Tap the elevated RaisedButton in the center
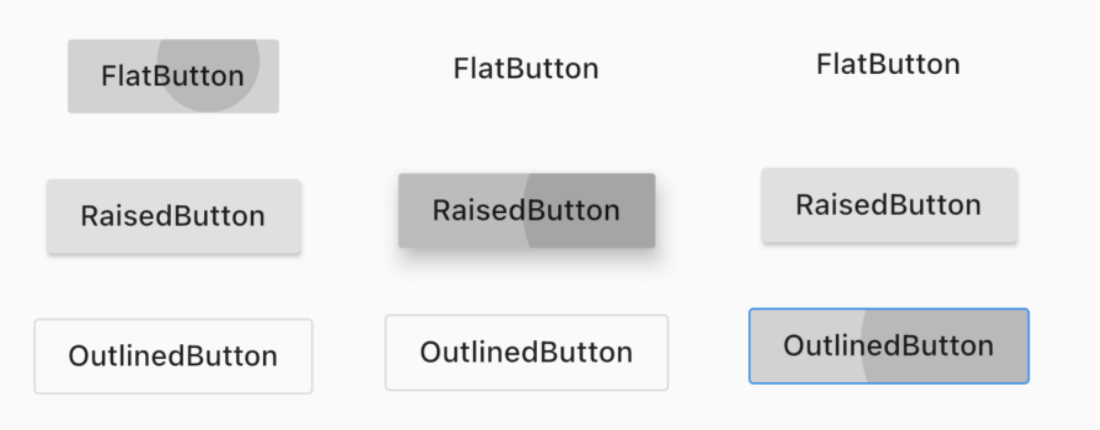The width and height of the screenshot is (1100, 430). pyautogui.click(x=526, y=211)
